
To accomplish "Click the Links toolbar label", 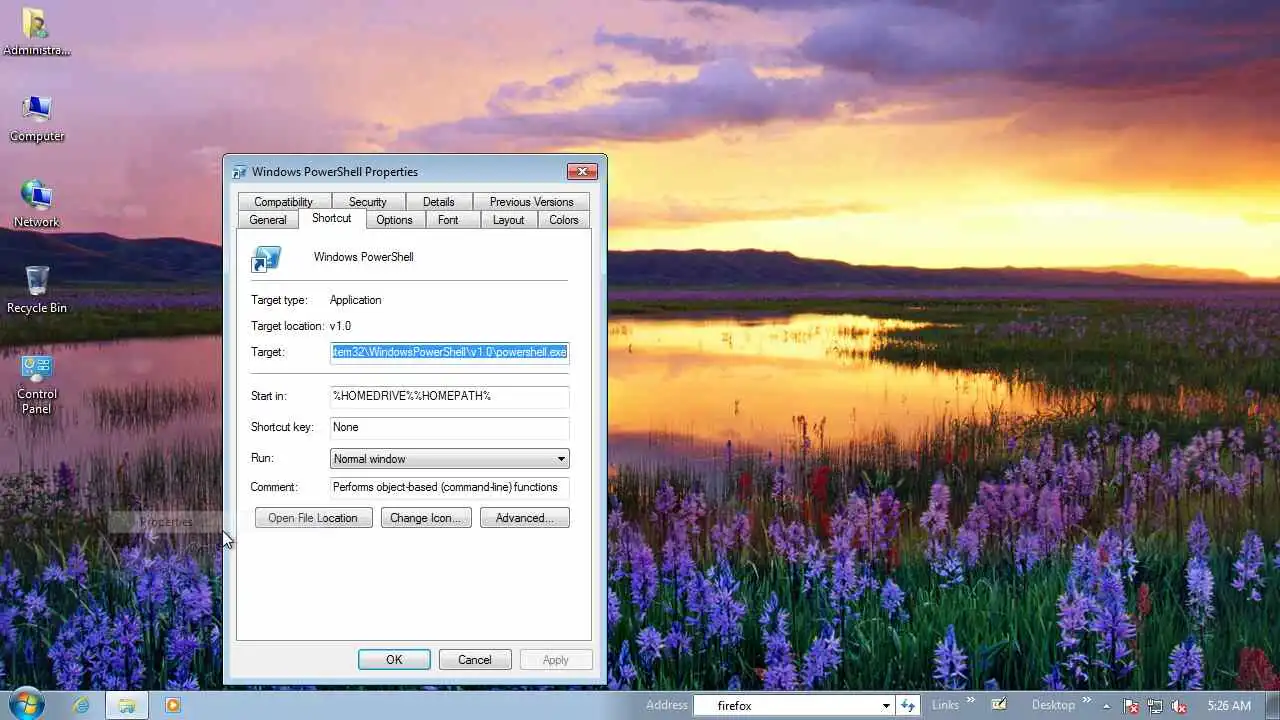I will (945, 705).
